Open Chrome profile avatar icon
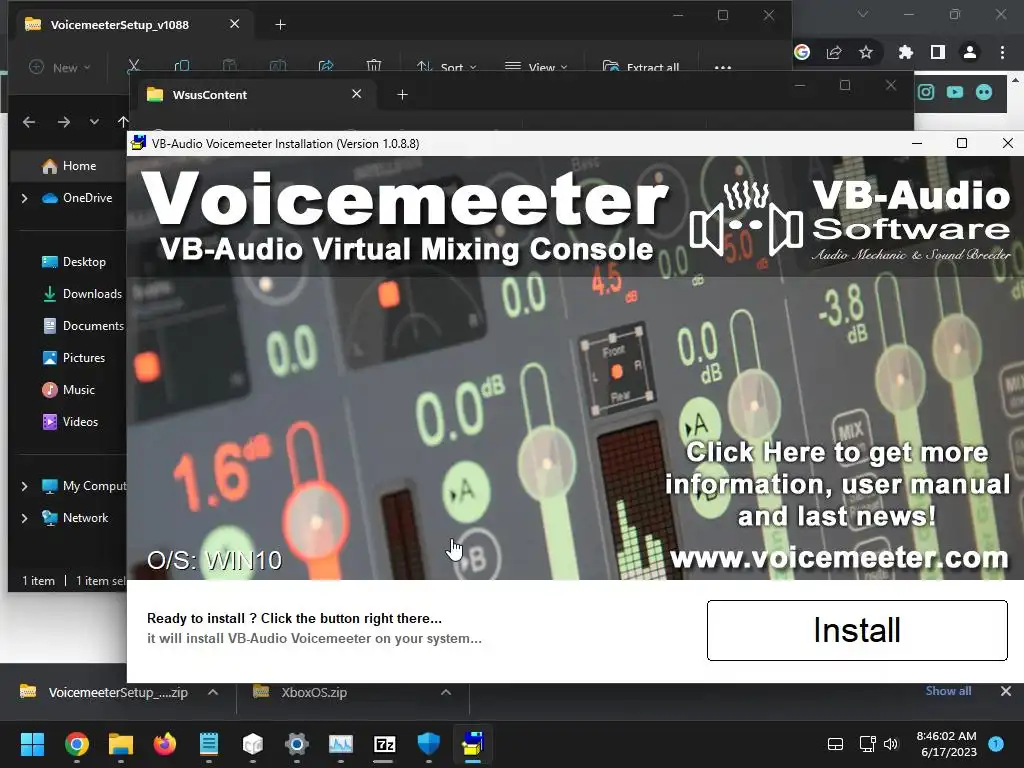The image size is (1024, 768). 970,52
